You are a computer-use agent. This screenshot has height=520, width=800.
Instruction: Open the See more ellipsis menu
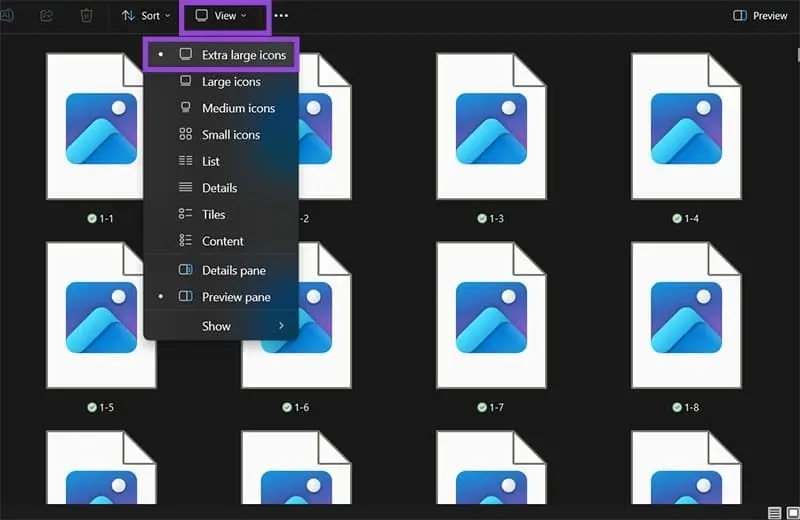coord(281,16)
